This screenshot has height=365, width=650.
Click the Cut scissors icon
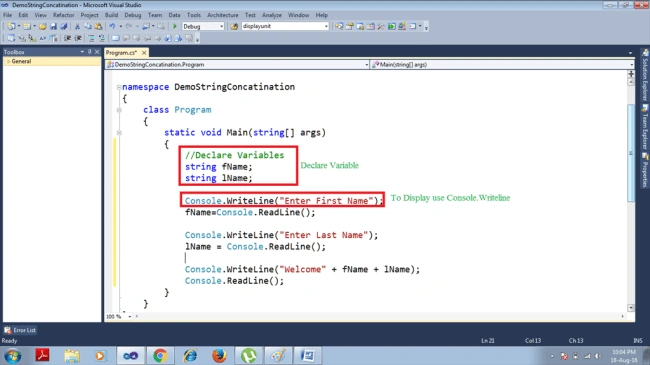[x=77, y=26]
